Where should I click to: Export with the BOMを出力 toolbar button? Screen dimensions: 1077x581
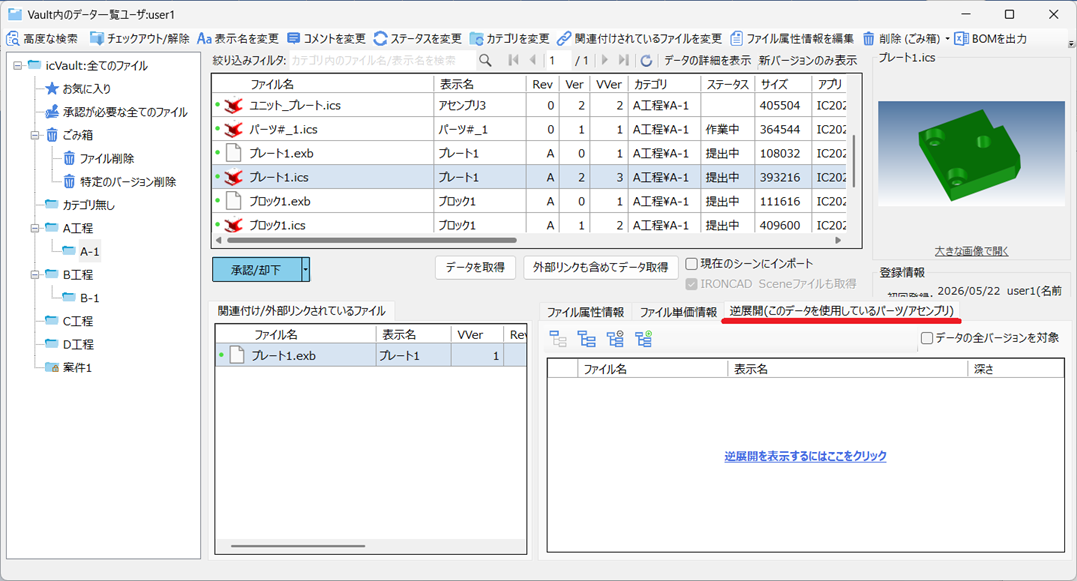[x=991, y=38]
